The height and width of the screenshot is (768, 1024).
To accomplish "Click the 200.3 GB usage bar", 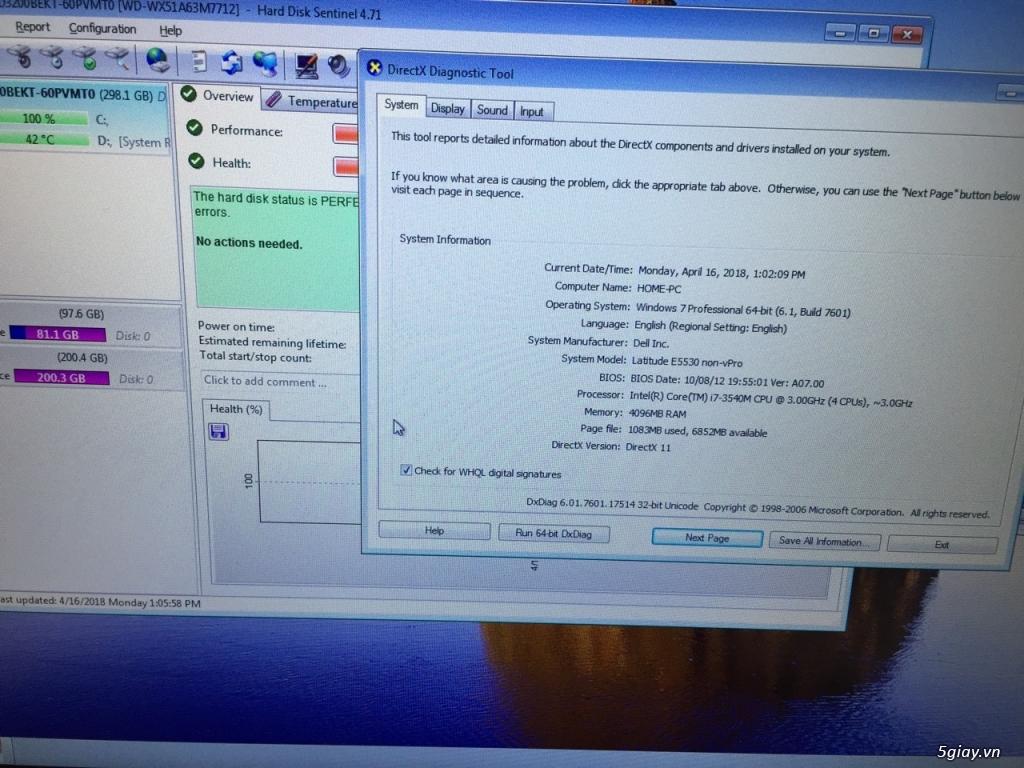I will (x=61, y=377).
